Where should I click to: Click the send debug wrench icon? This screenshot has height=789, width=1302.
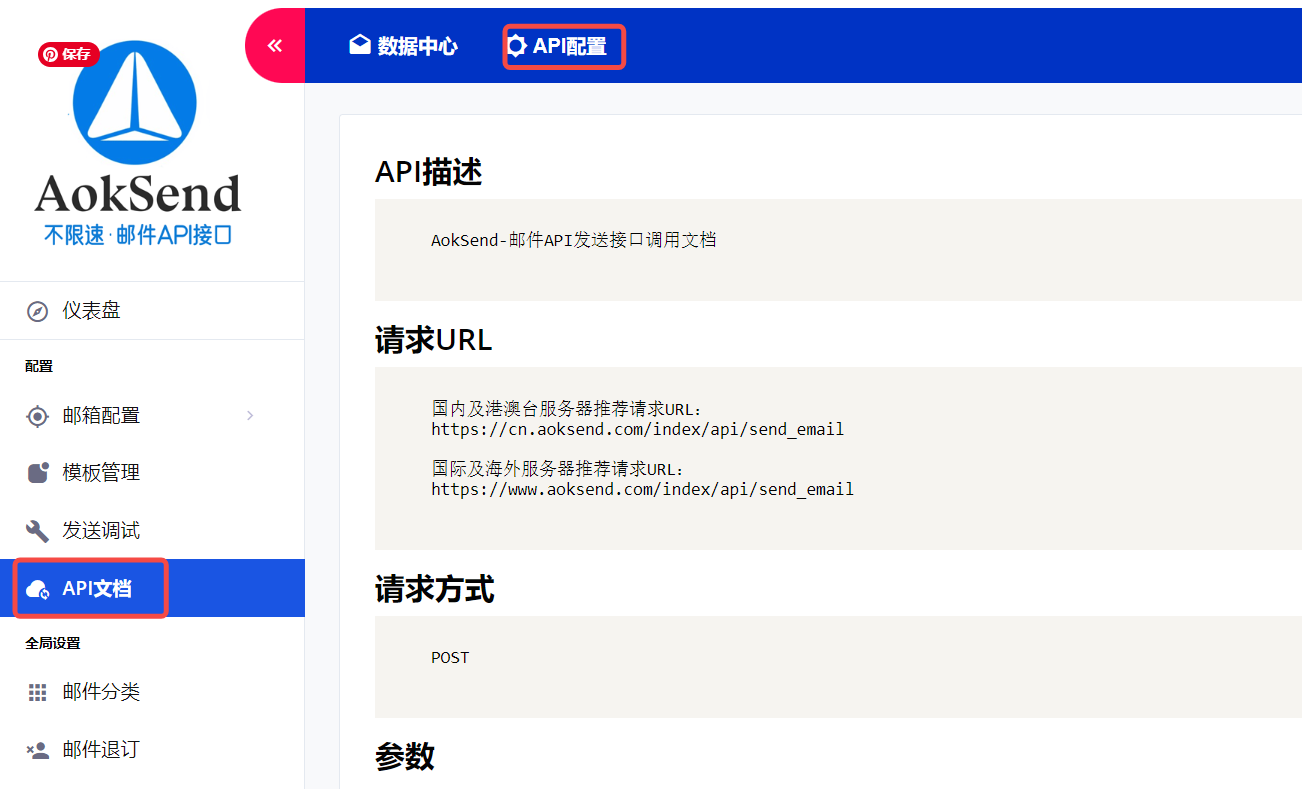[x=37, y=531]
